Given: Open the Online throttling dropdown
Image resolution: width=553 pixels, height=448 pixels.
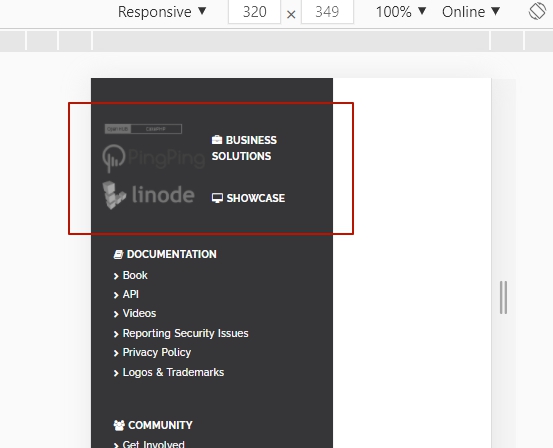Looking at the screenshot, I should [471, 12].
